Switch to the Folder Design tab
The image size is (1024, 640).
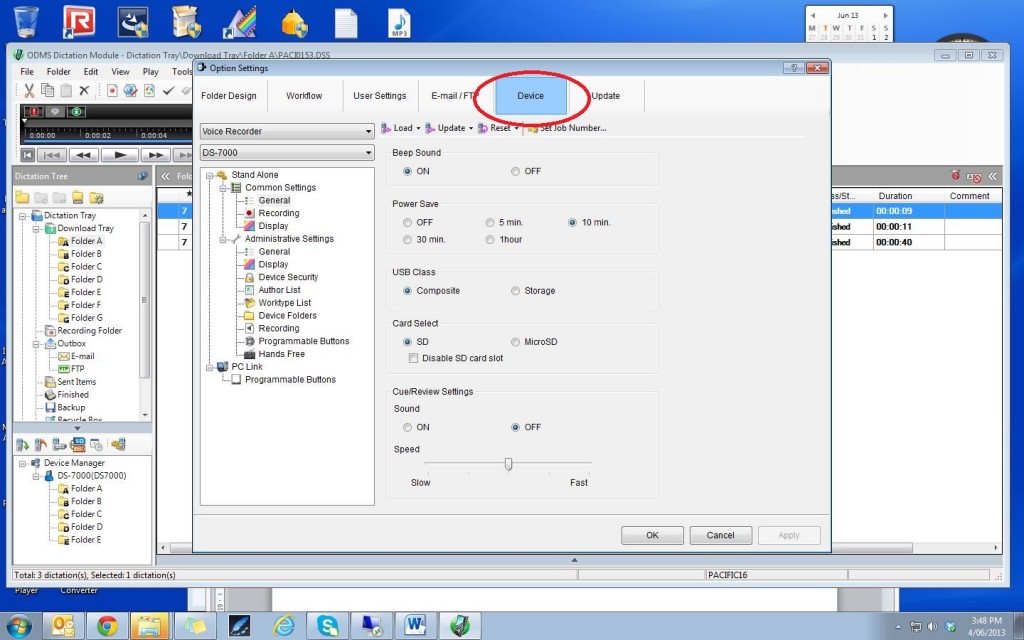(229, 95)
